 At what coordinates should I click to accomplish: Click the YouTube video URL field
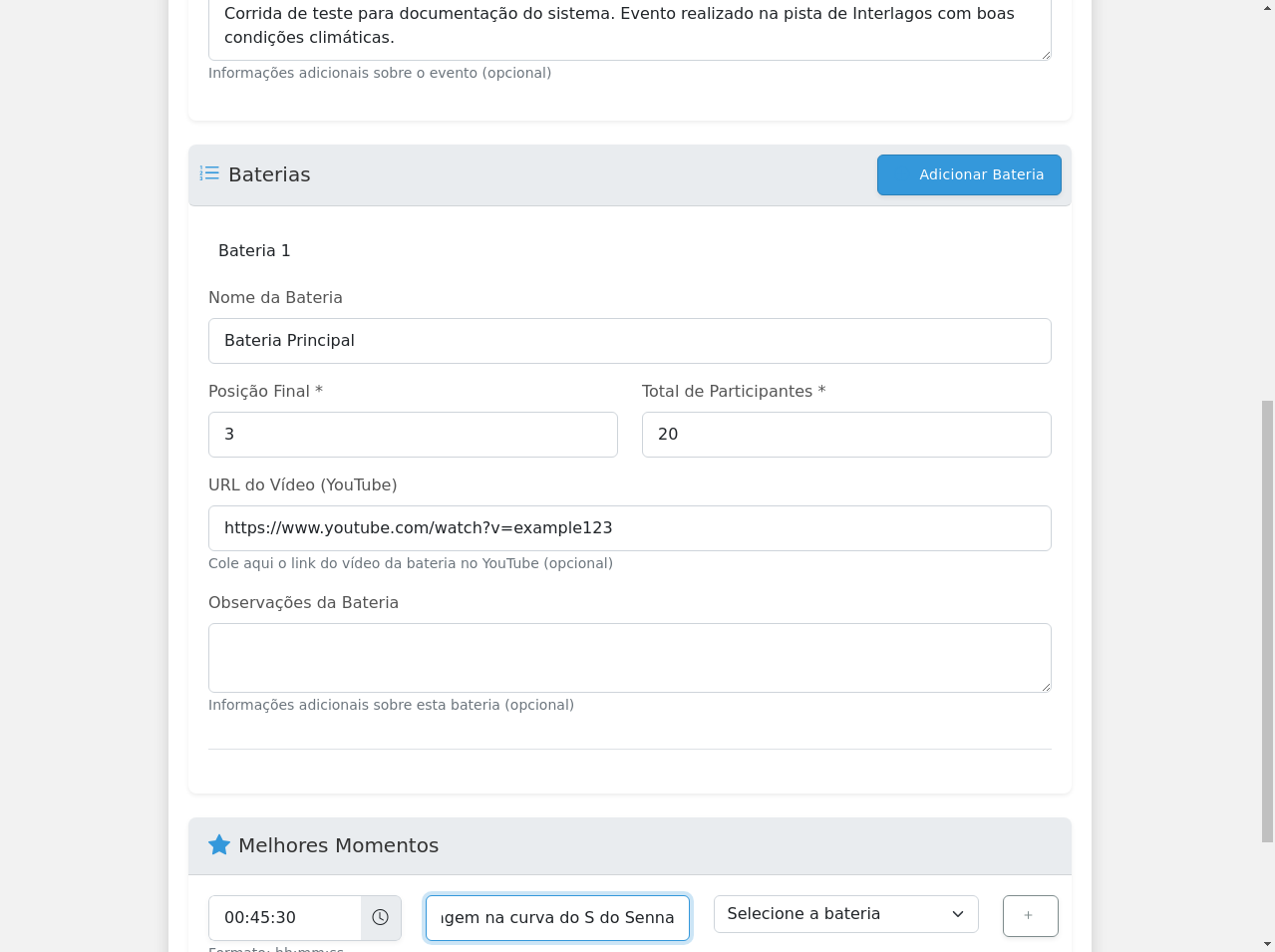[x=629, y=528]
